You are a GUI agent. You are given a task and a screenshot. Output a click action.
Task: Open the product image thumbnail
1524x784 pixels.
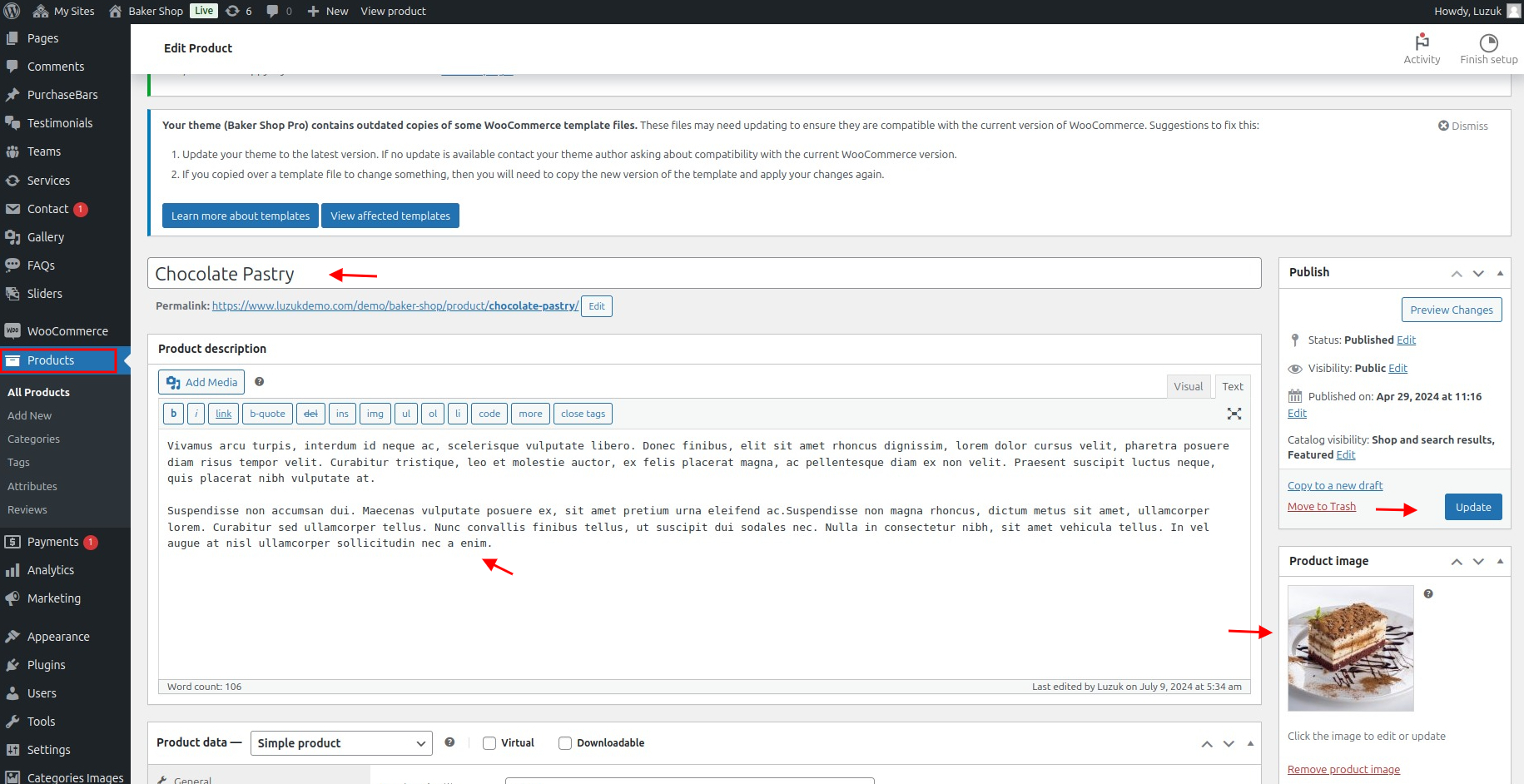coord(1350,648)
